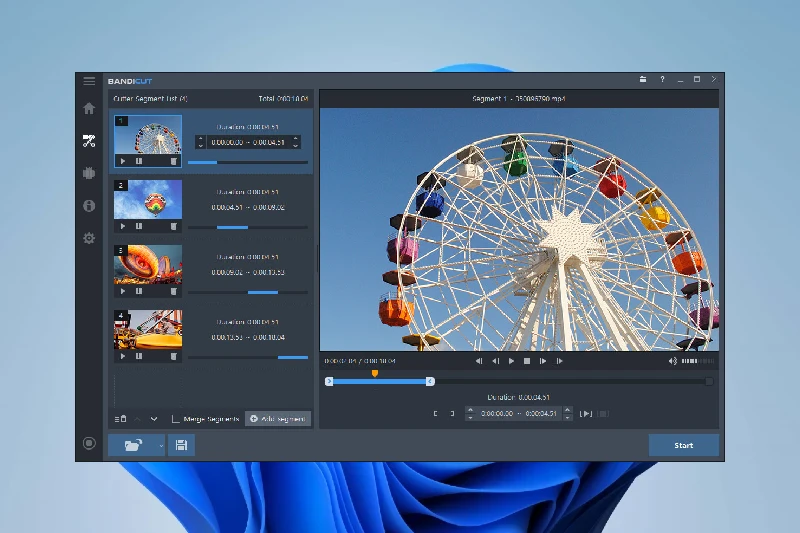Click the time range text in segment 4

click(248, 338)
